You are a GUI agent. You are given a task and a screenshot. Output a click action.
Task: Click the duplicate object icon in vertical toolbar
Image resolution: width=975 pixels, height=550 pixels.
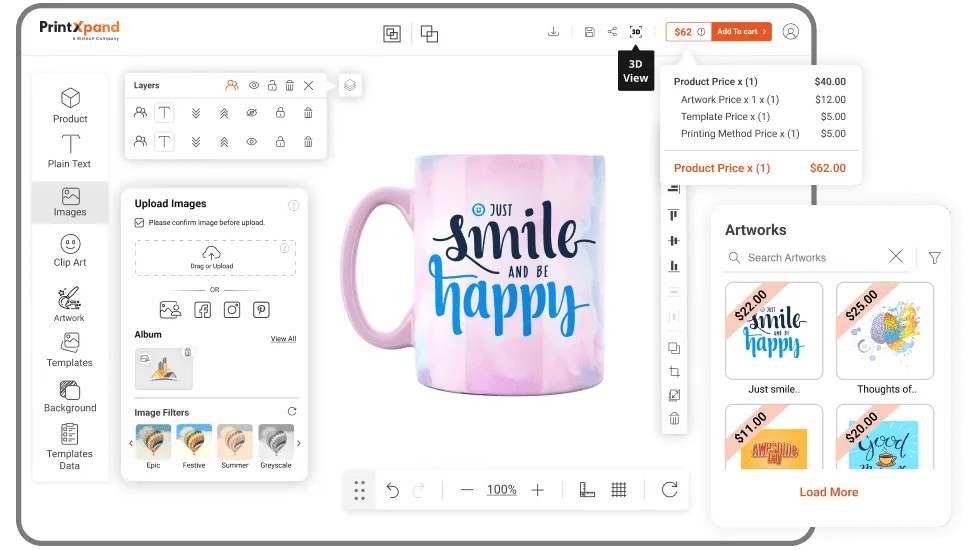point(674,348)
